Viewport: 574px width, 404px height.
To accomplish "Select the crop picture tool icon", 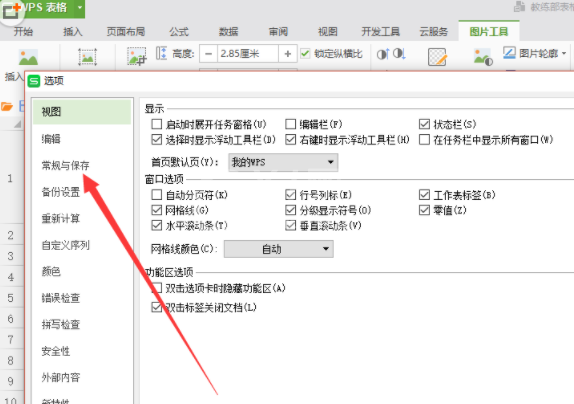I will tap(137, 56).
